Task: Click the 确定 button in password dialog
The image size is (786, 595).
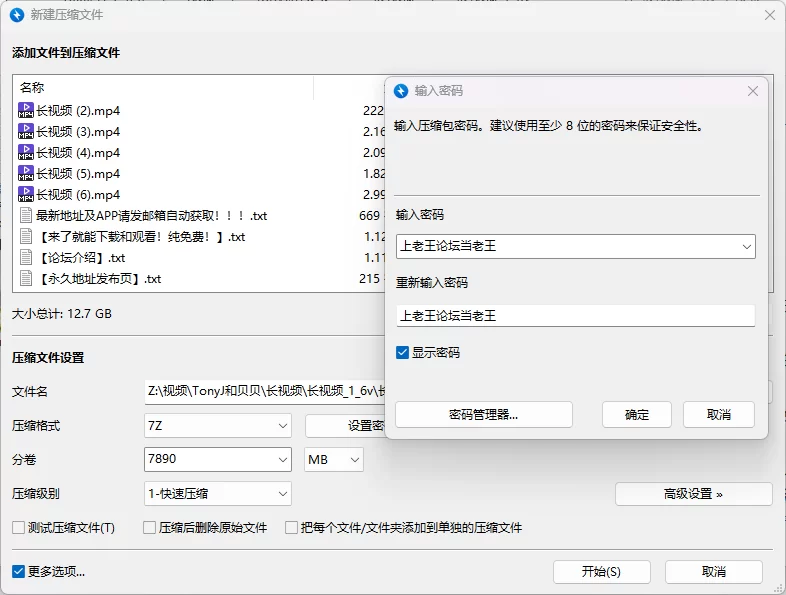Action: click(x=637, y=415)
